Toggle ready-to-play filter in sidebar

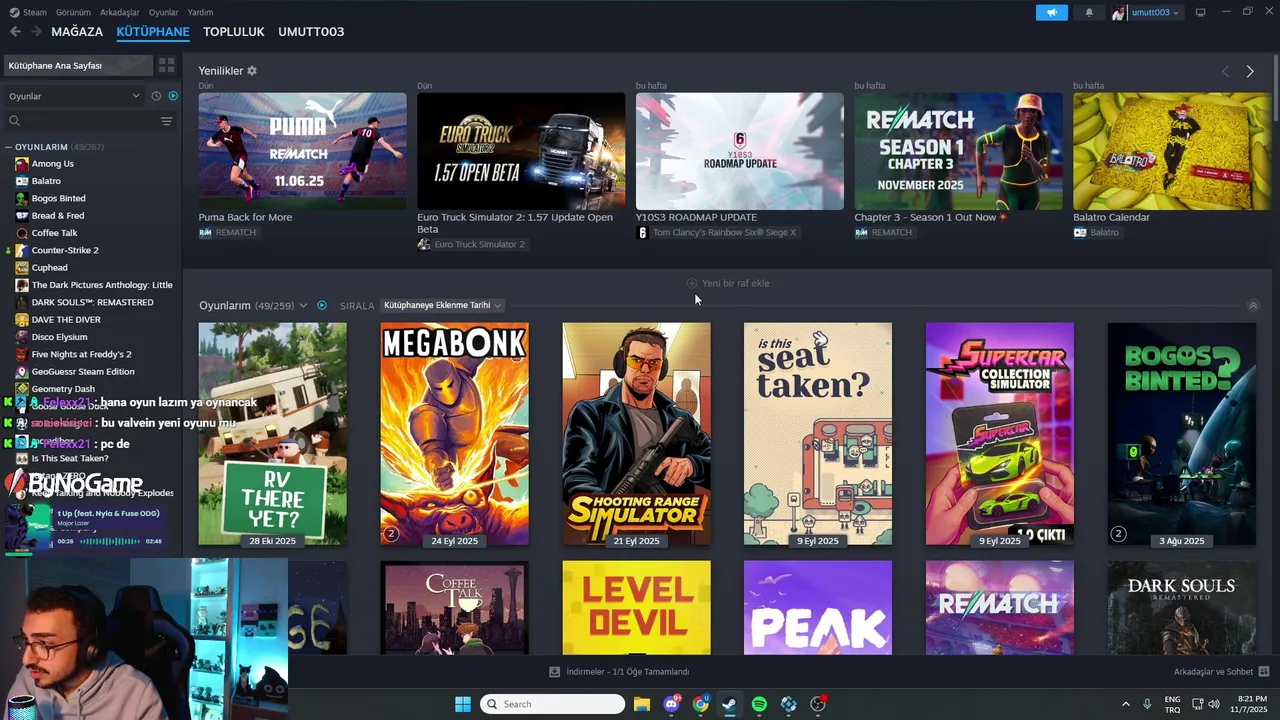pos(173,96)
